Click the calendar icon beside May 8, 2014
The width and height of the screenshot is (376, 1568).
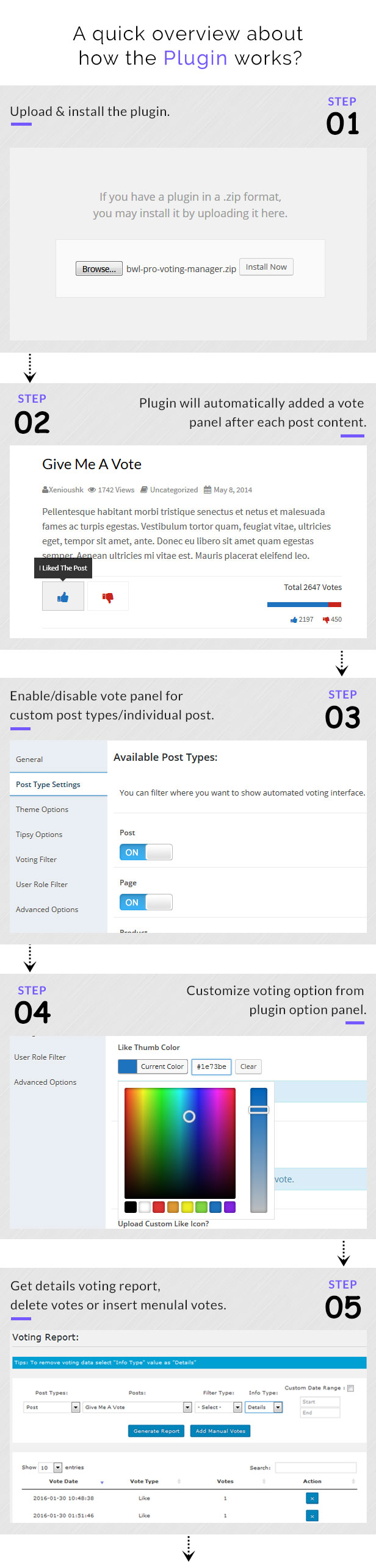208,490
